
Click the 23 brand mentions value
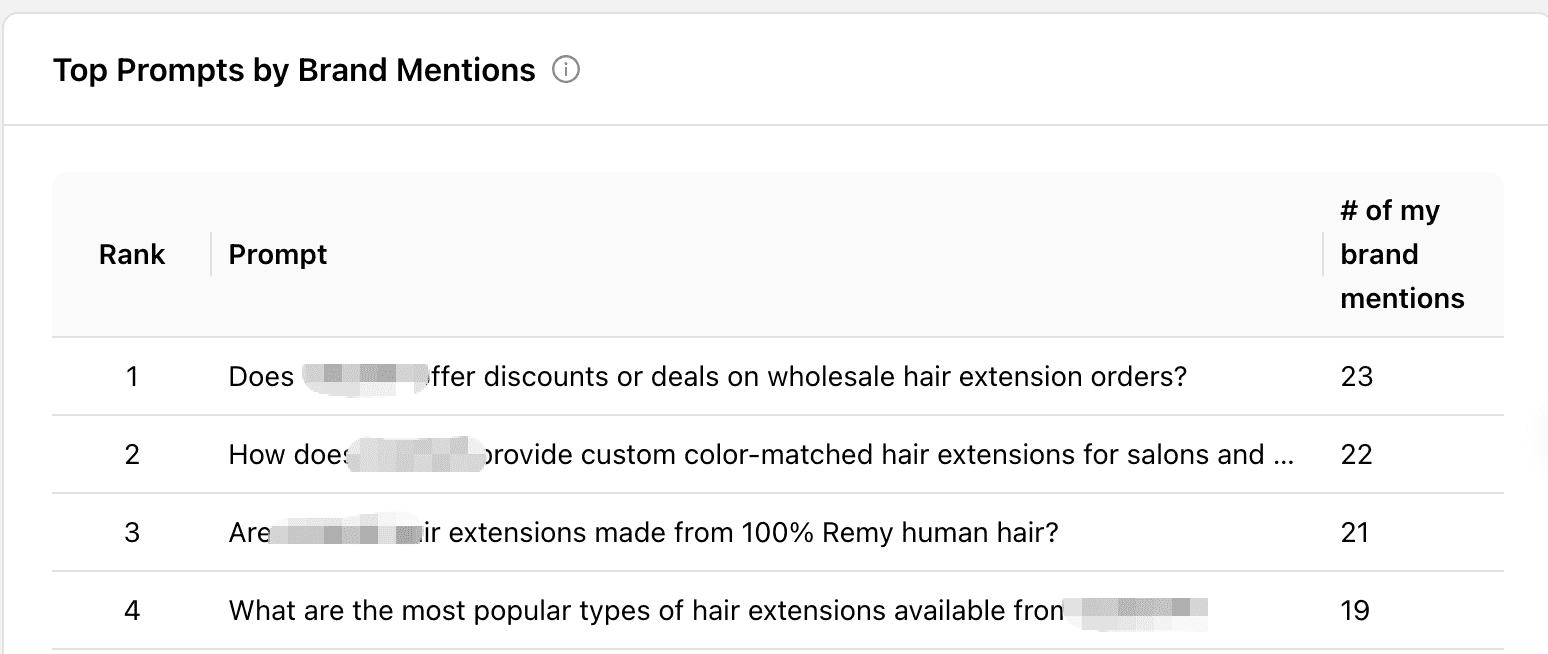tap(1356, 377)
